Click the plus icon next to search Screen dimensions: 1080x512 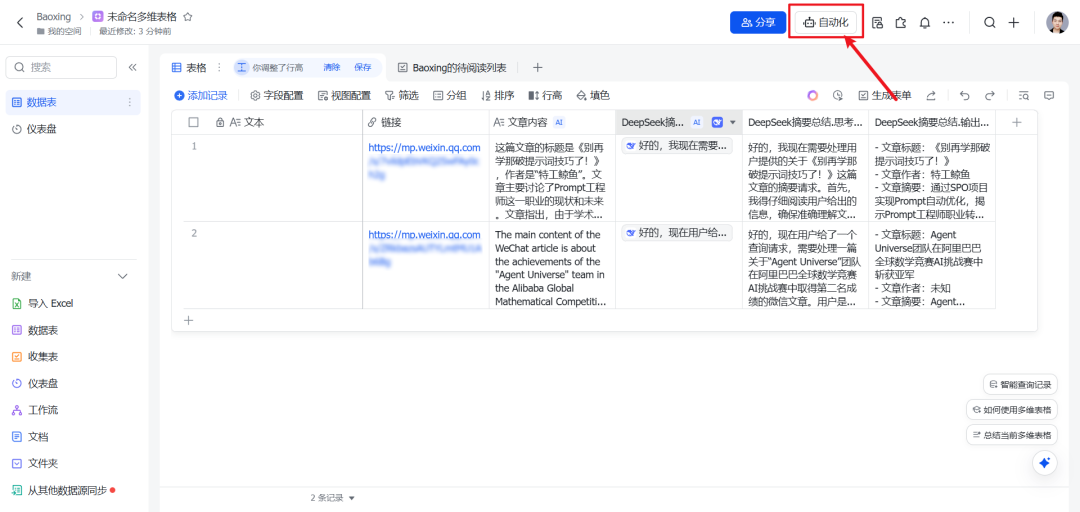(x=1013, y=23)
